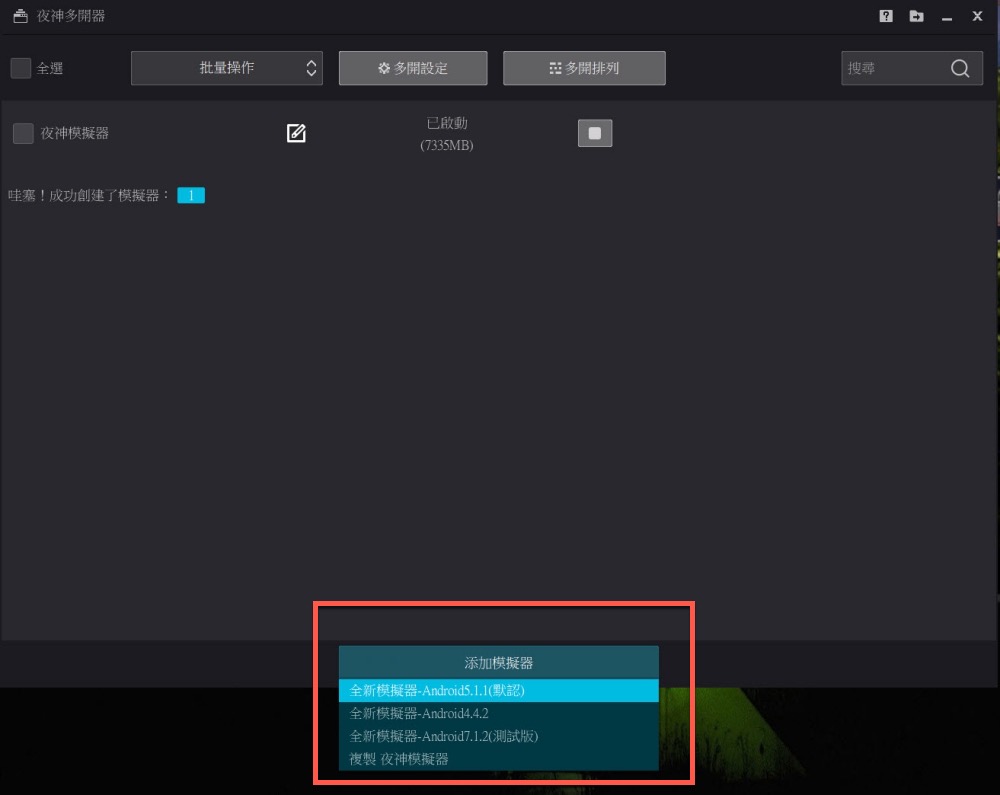The width and height of the screenshot is (1000, 795).
Task: Toggle the 全選 checkbox
Action: click(x=21, y=68)
